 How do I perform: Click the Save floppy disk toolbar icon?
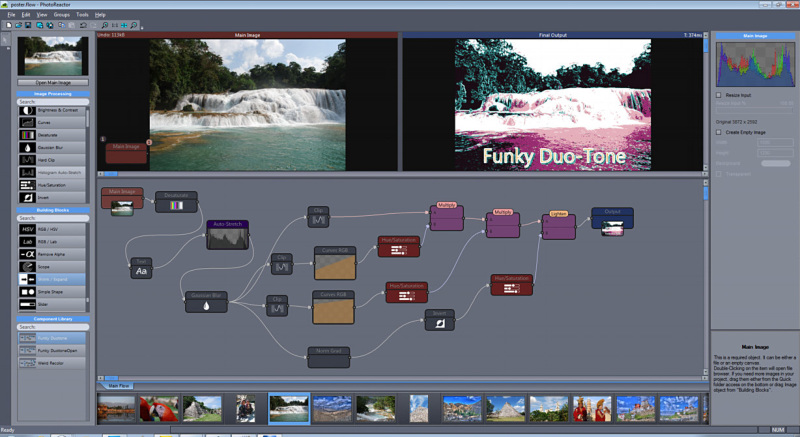(28, 25)
